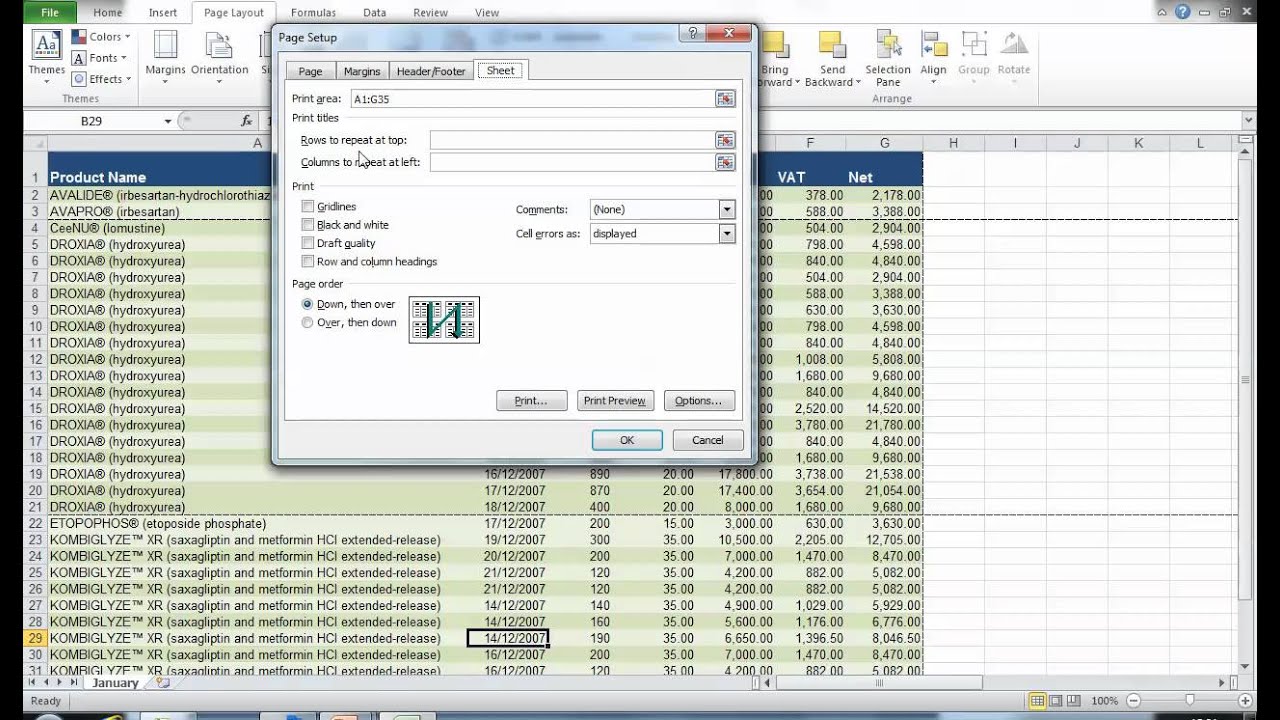Click Rows to repeat at top field
This screenshot has height=720, width=1280.
click(571, 140)
